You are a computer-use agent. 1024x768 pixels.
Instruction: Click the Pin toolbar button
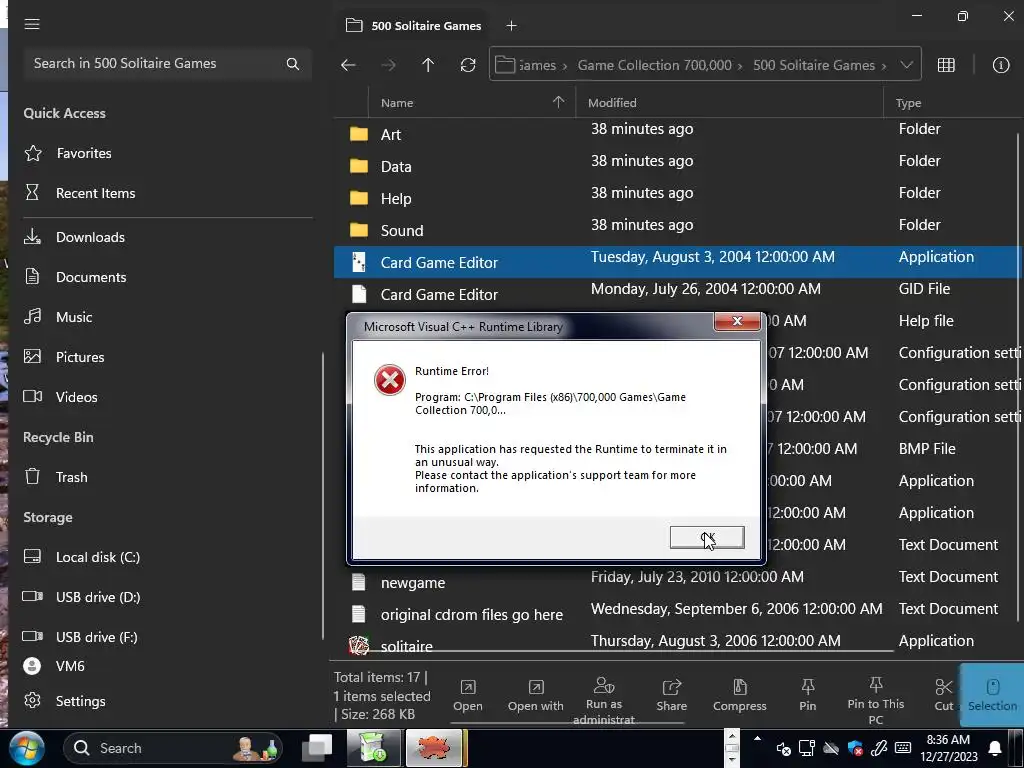tap(807, 696)
